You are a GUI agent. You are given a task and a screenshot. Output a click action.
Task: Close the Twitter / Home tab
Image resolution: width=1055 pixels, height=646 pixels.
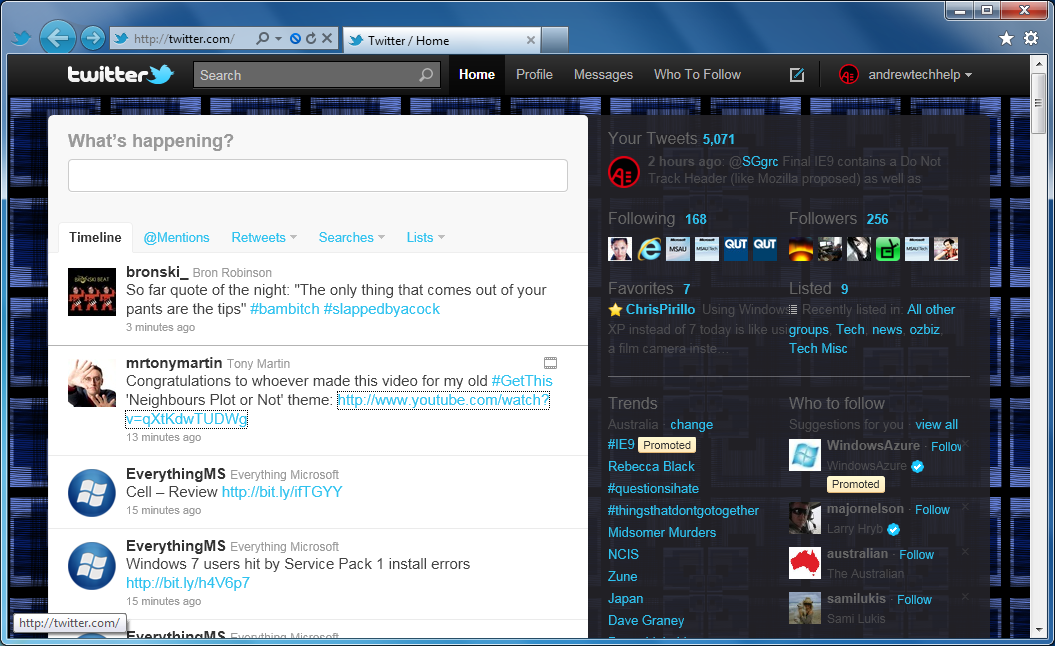(x=531, y=40)
